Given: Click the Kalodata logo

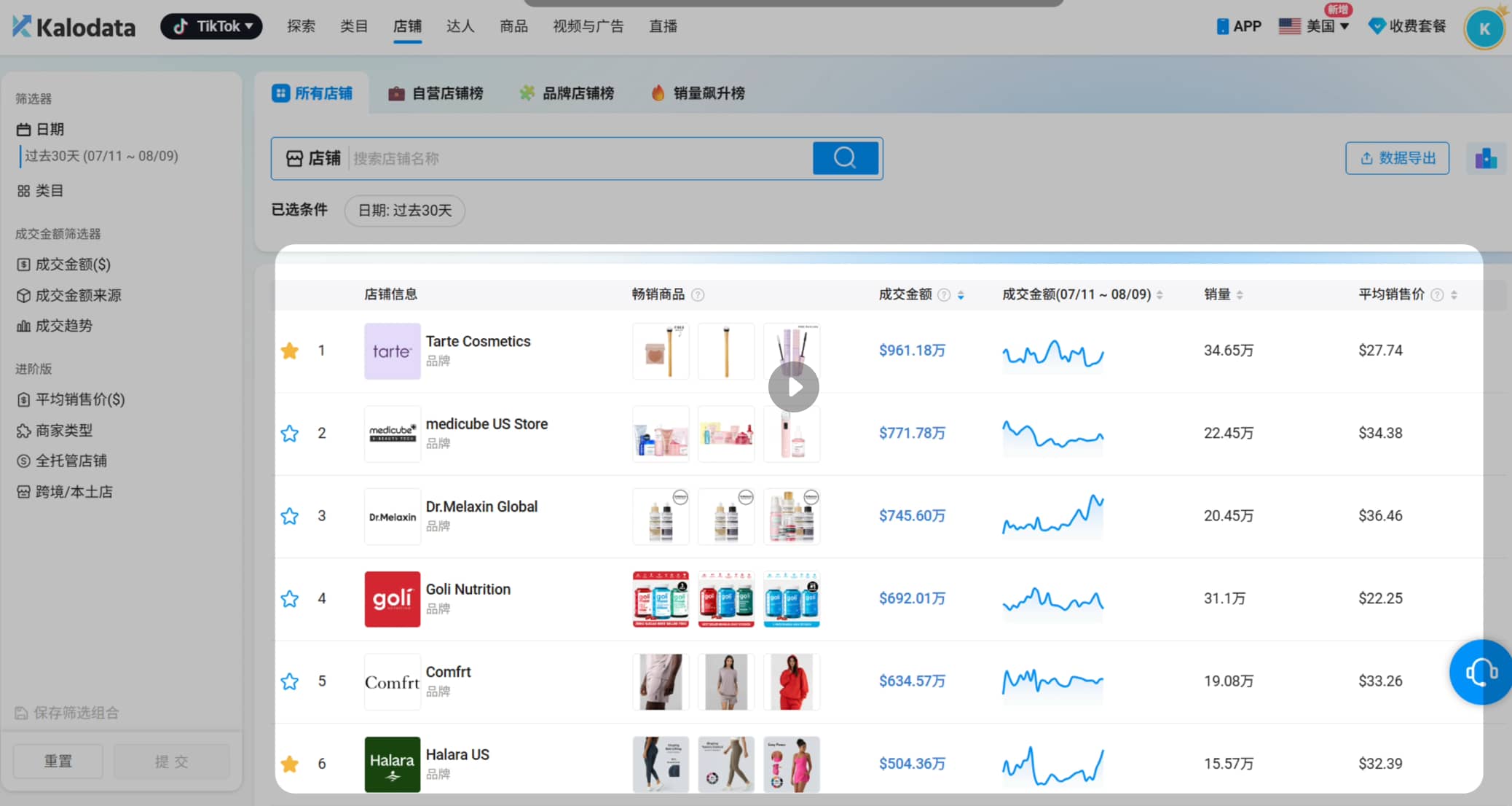Looking at the screenshot, I should (x=73, y=26).
